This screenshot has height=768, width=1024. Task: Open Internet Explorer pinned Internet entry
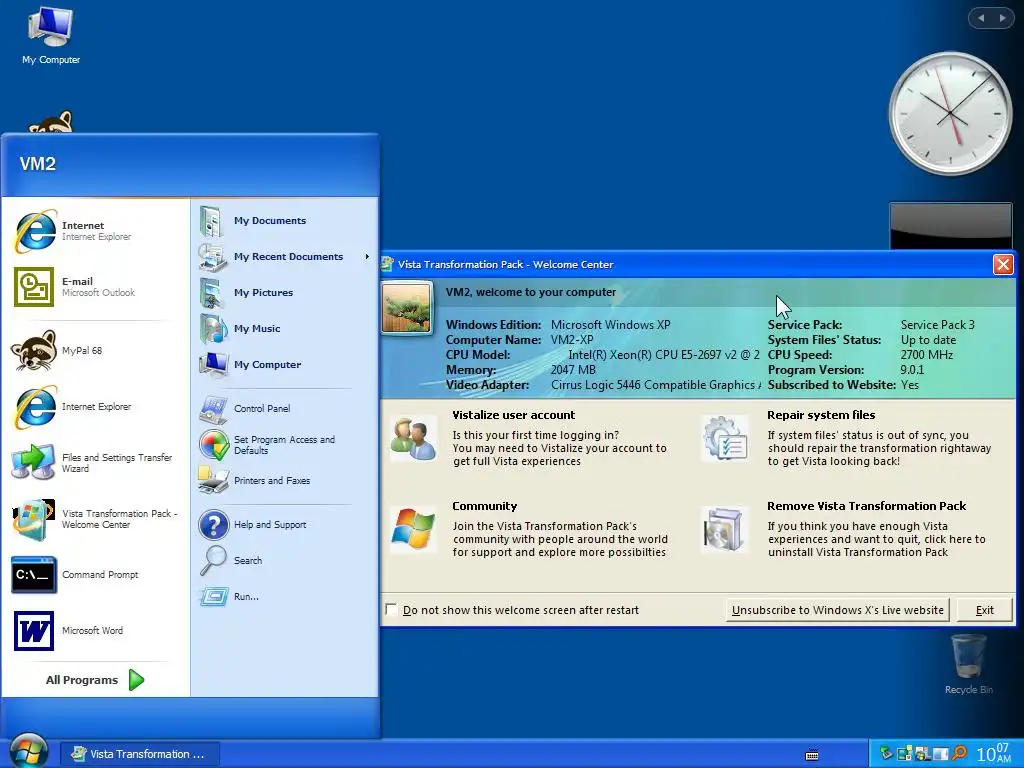(x=95, y=231)
